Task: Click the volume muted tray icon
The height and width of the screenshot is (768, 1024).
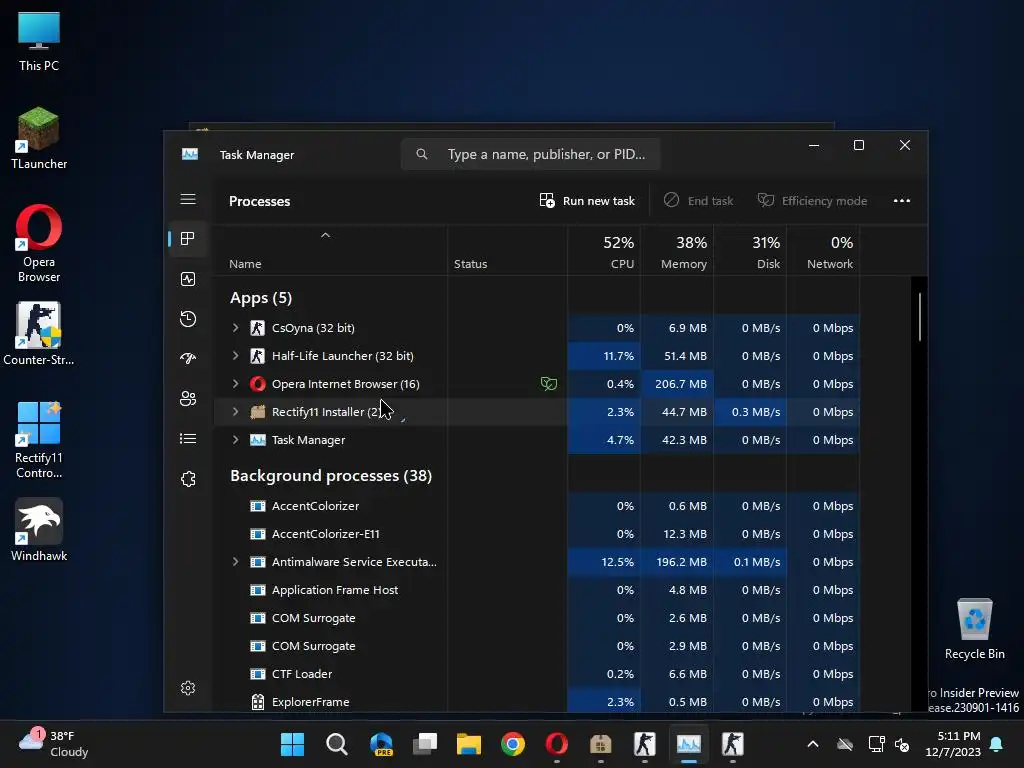Action: point(903,744)
